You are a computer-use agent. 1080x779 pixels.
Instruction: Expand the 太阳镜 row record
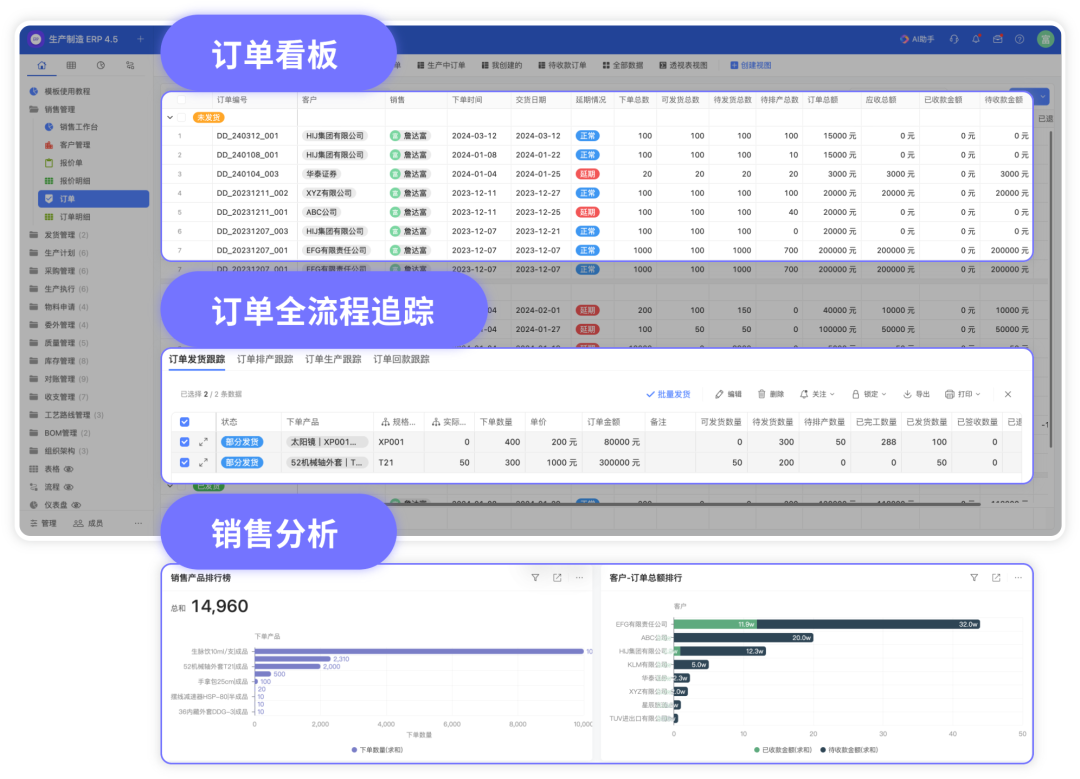(x=203, y=442)
